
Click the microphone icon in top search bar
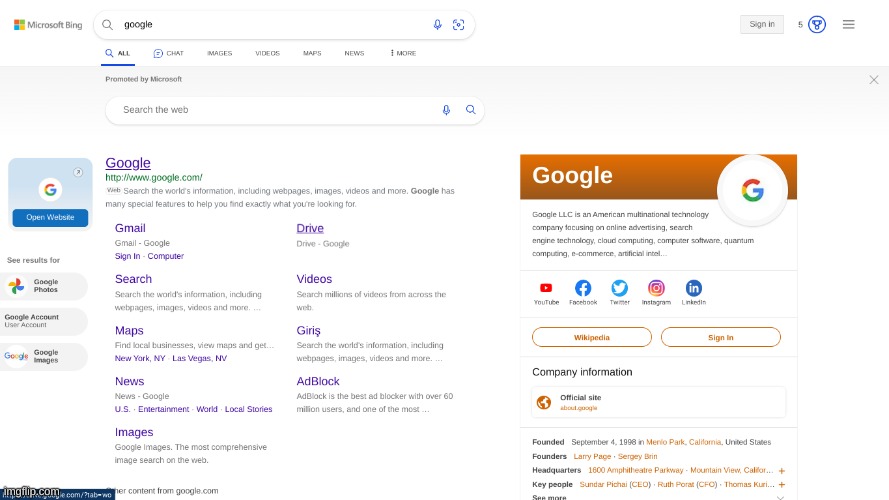tap(437, 25)
